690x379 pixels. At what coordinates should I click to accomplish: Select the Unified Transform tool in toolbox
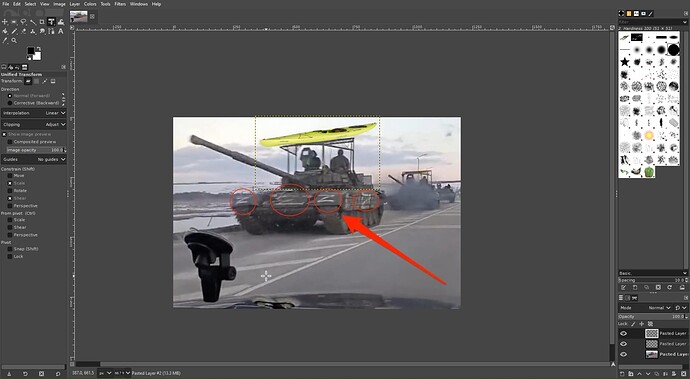pos(51,22)
